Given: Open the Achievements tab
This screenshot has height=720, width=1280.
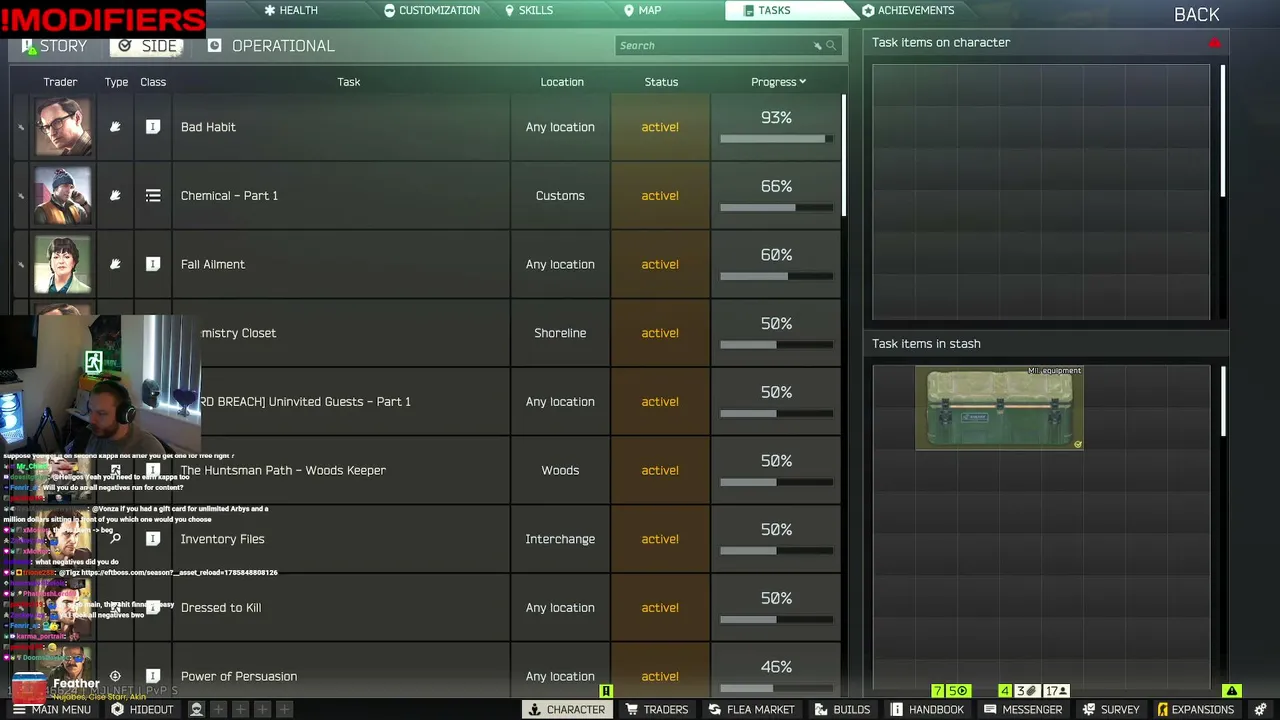Looking at the screenshot, I should tap(908, 10).
